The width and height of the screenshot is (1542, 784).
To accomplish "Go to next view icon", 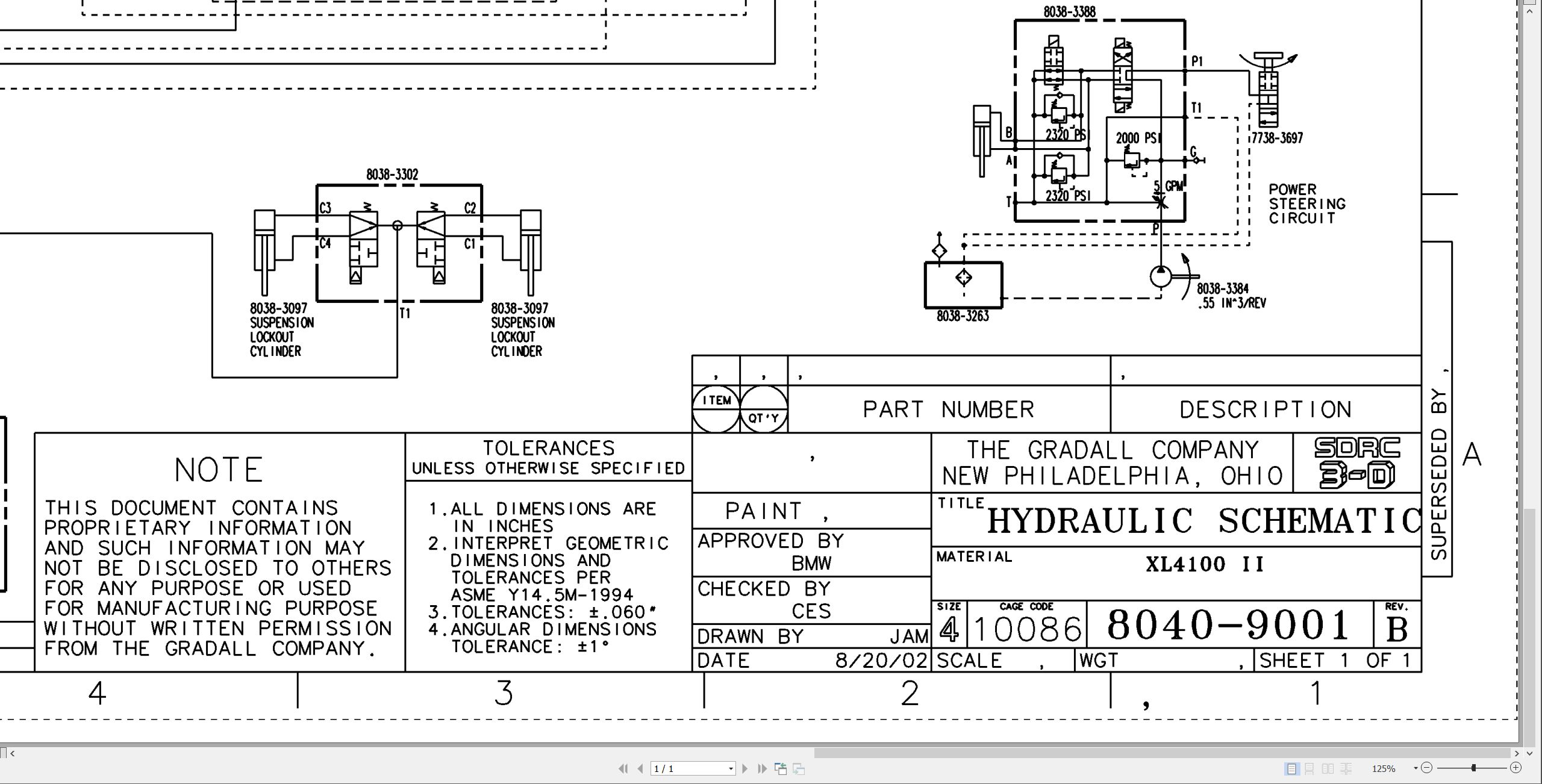I will (x=799, y=769).
